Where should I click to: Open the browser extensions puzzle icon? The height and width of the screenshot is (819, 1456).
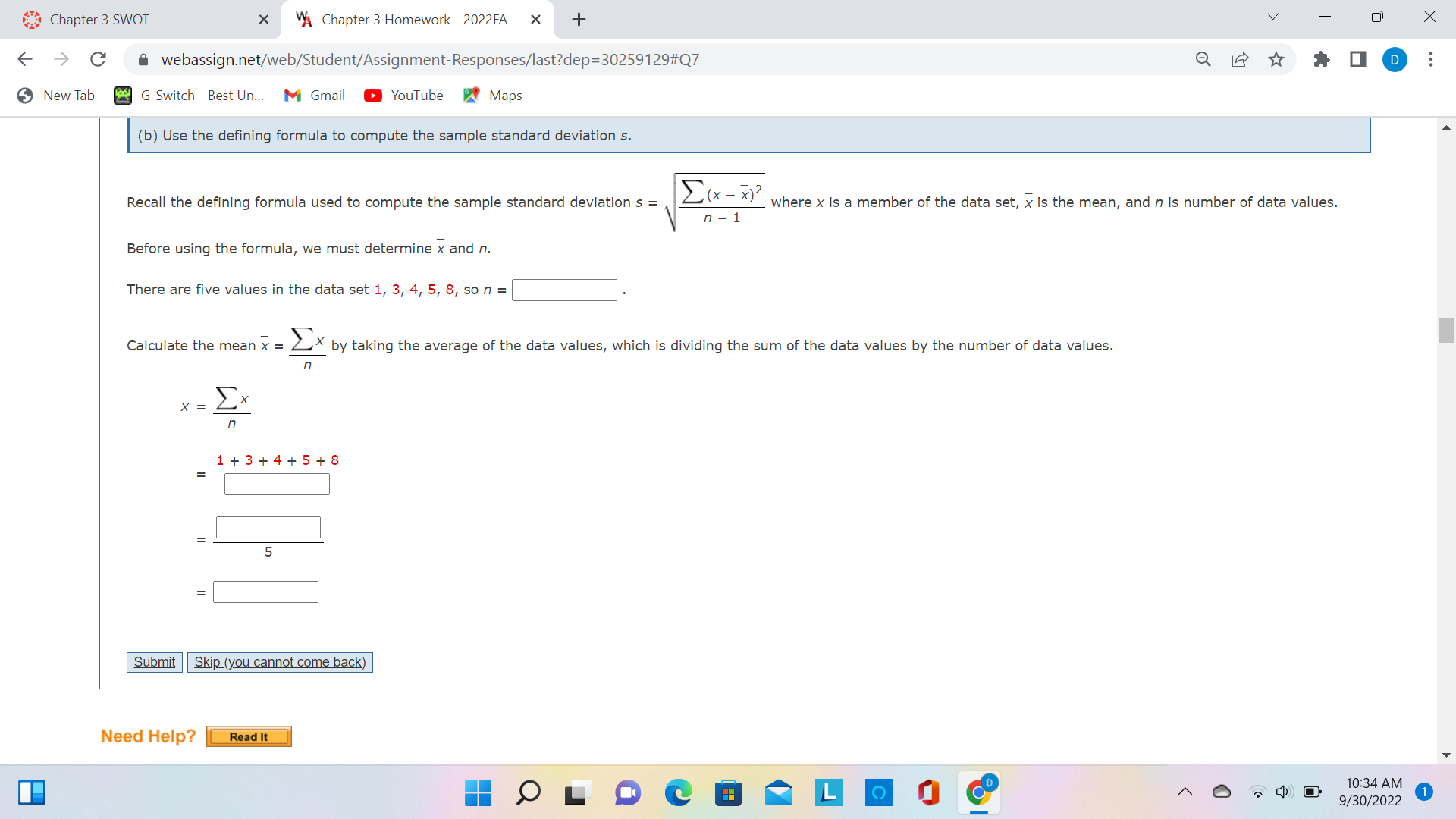point(1322,59)
